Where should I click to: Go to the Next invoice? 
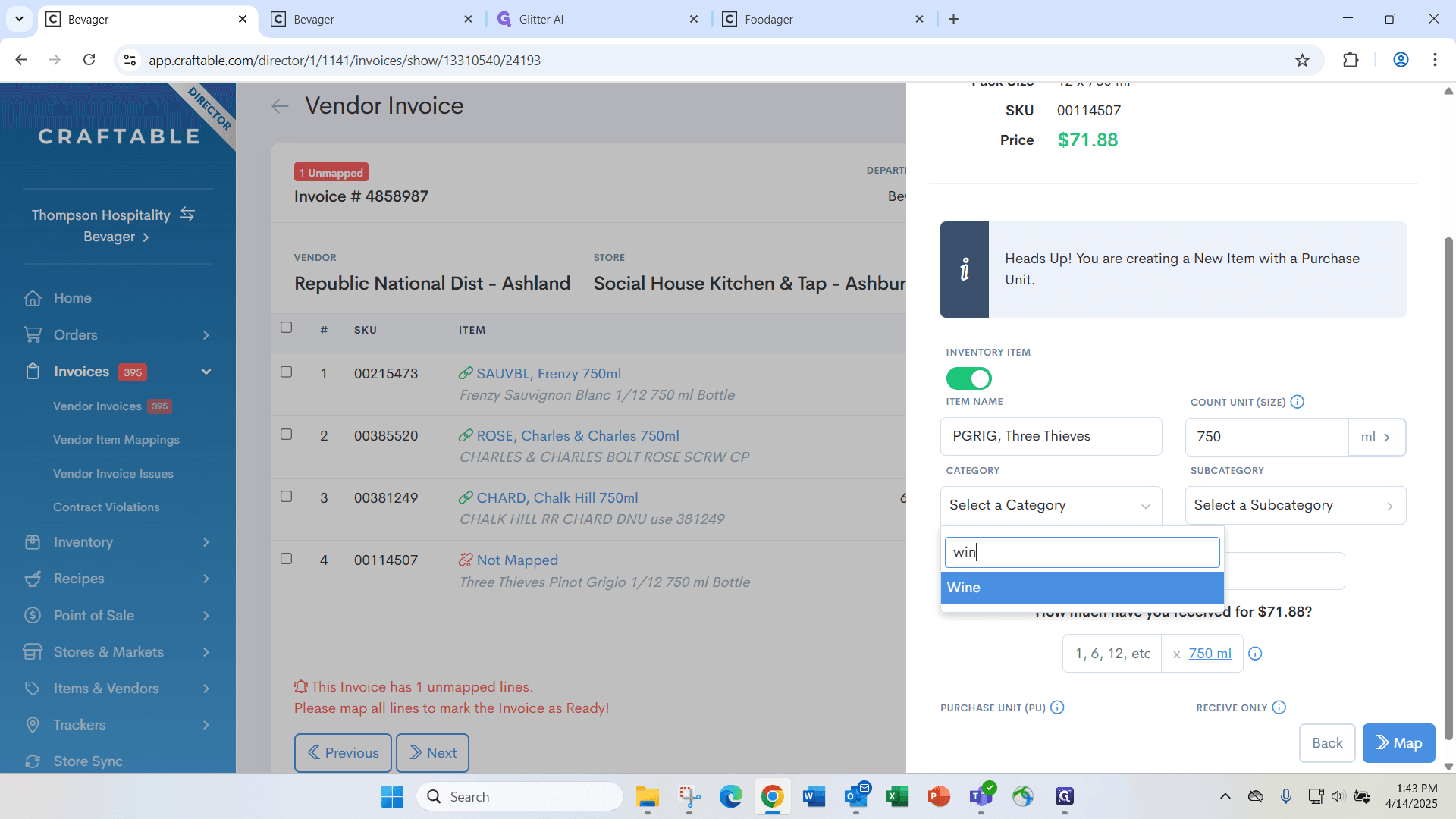coord(432,753)
